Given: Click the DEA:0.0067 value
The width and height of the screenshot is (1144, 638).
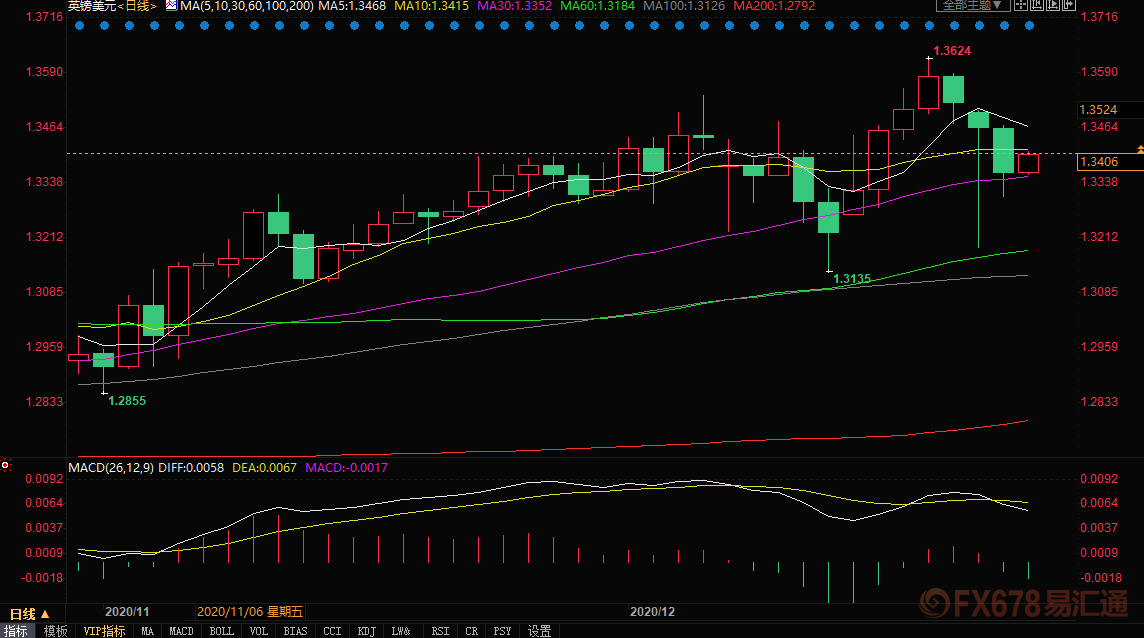Looking at the screenshot, I should coord(265,468).
